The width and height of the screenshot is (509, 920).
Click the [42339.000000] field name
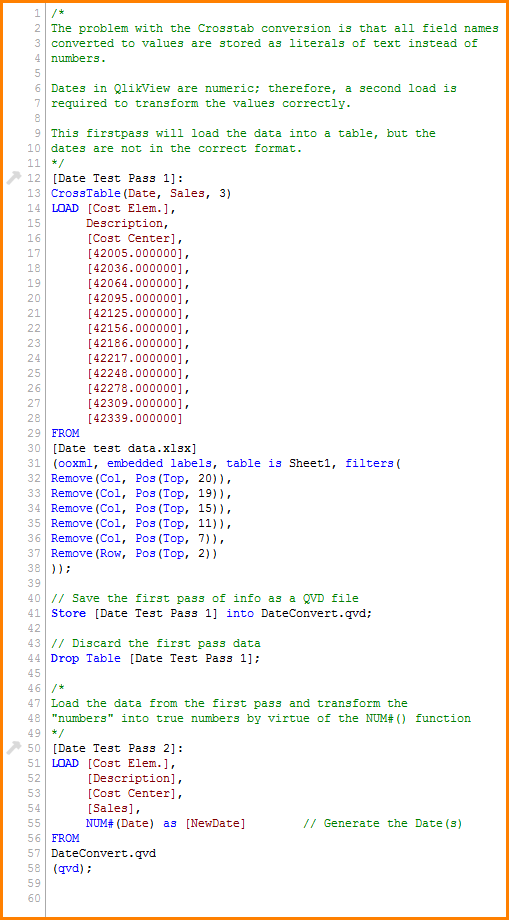(x=134, y=419)
